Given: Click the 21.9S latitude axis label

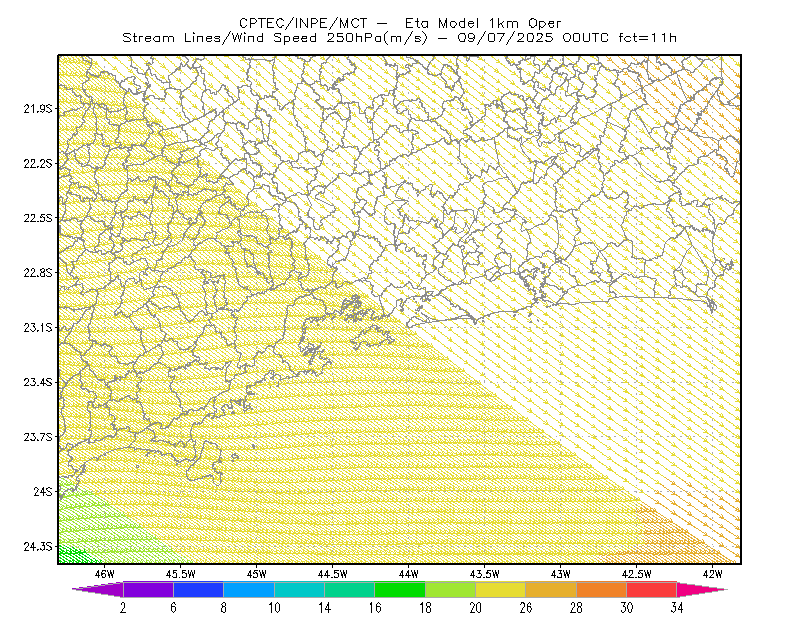Looking at the screenshot, I should 38,109.
